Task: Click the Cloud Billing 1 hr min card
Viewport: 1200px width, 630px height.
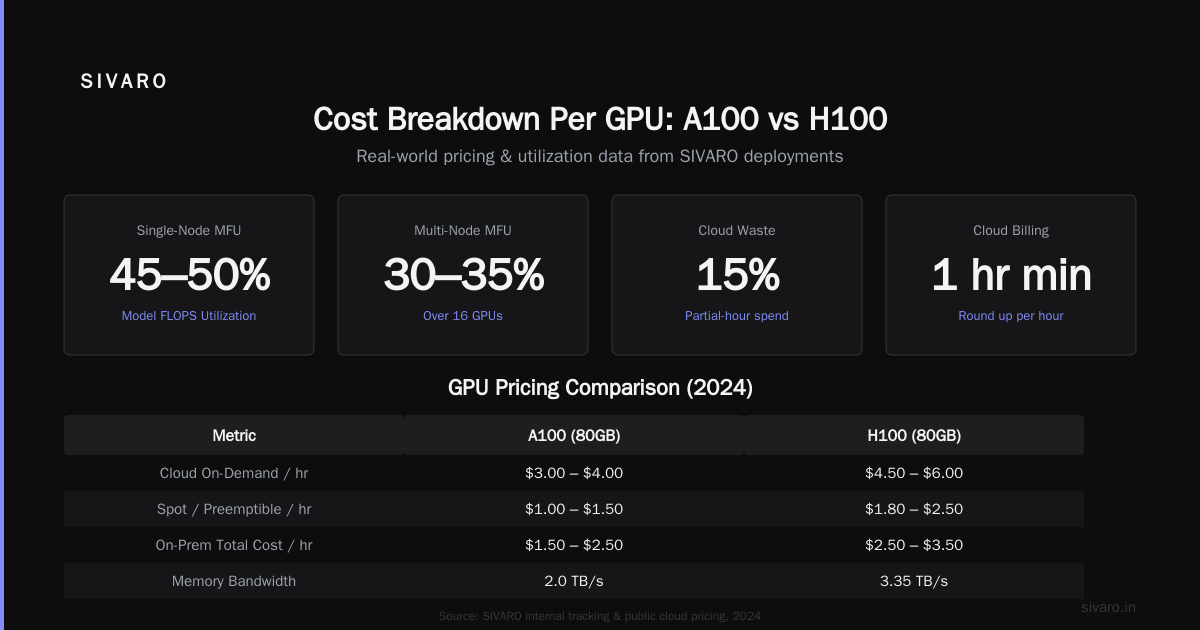Action: pyautogui.click(x=1011, y=275)
